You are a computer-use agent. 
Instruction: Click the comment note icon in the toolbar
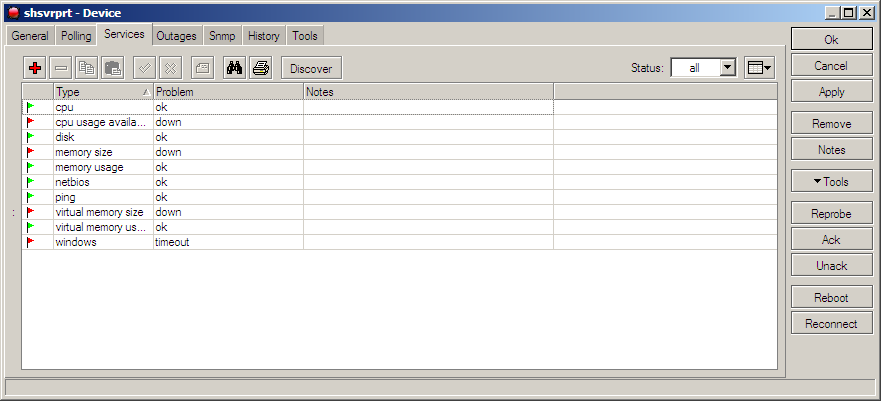[x=201, y=68]
